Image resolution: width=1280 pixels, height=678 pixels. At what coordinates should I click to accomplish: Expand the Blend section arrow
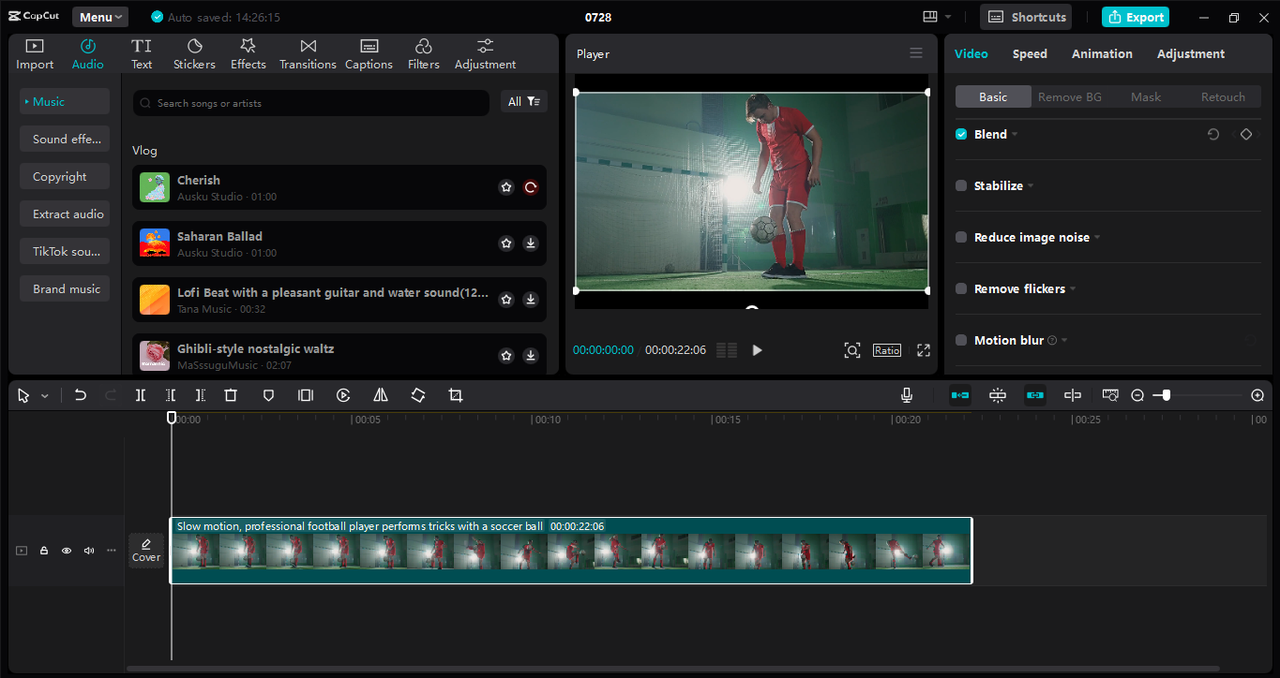tap(1015, 134)
